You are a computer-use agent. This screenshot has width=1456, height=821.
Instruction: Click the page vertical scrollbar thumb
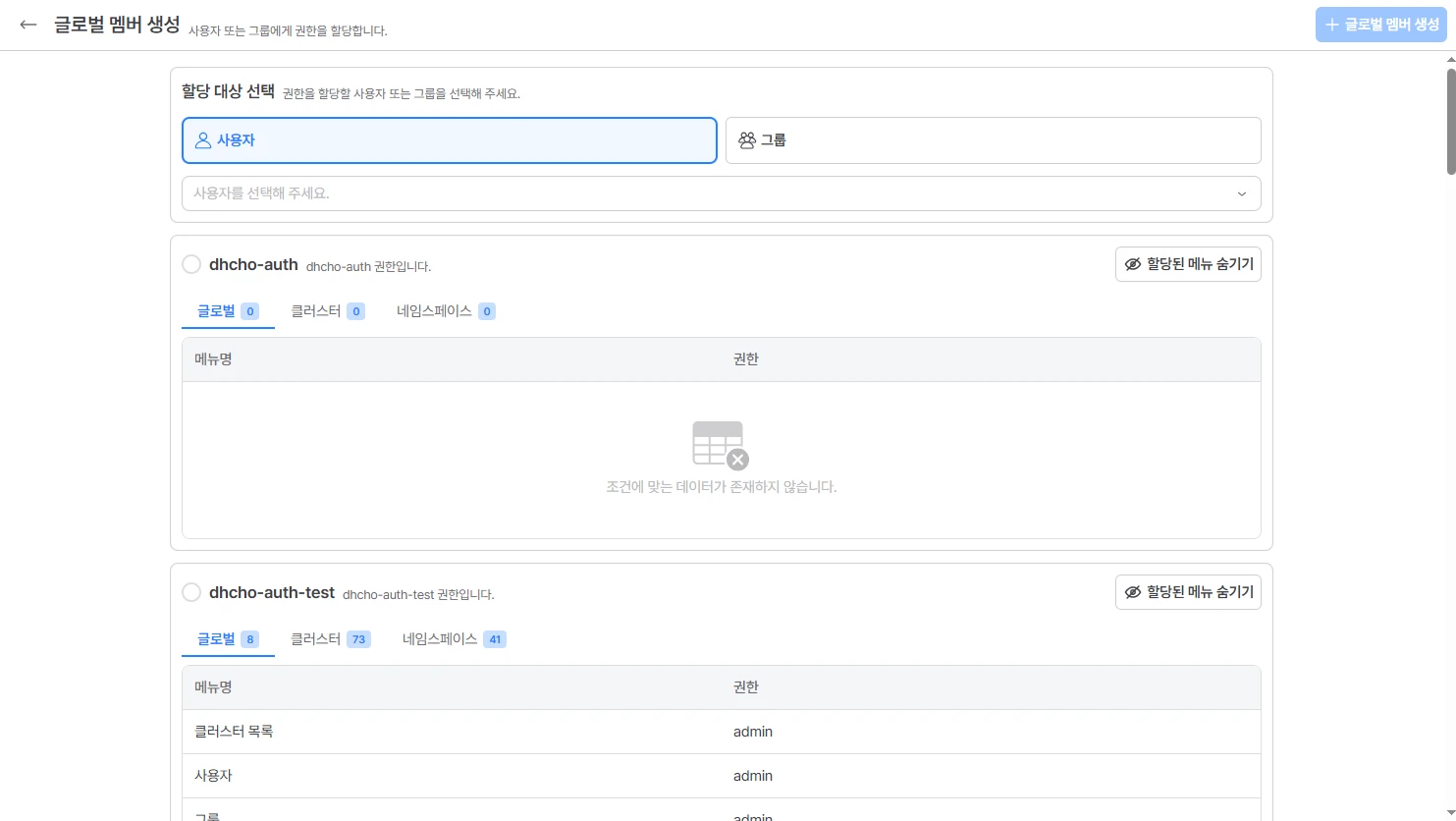(1451, 122)
